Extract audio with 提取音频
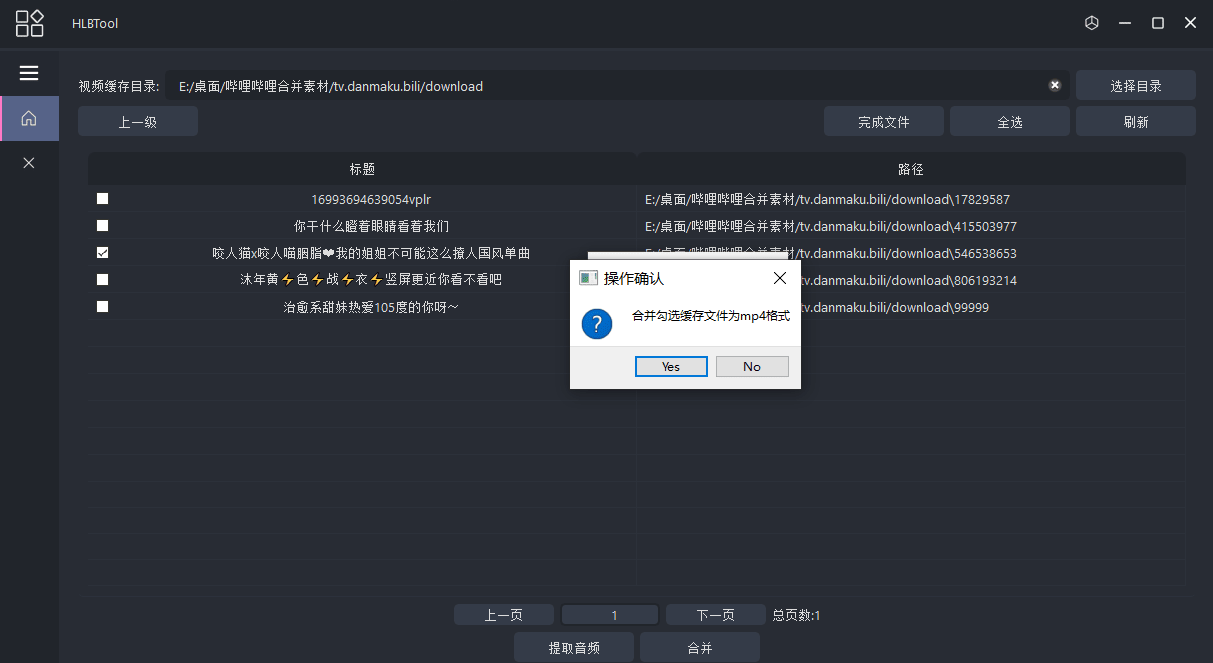 (x=573, y=647)
